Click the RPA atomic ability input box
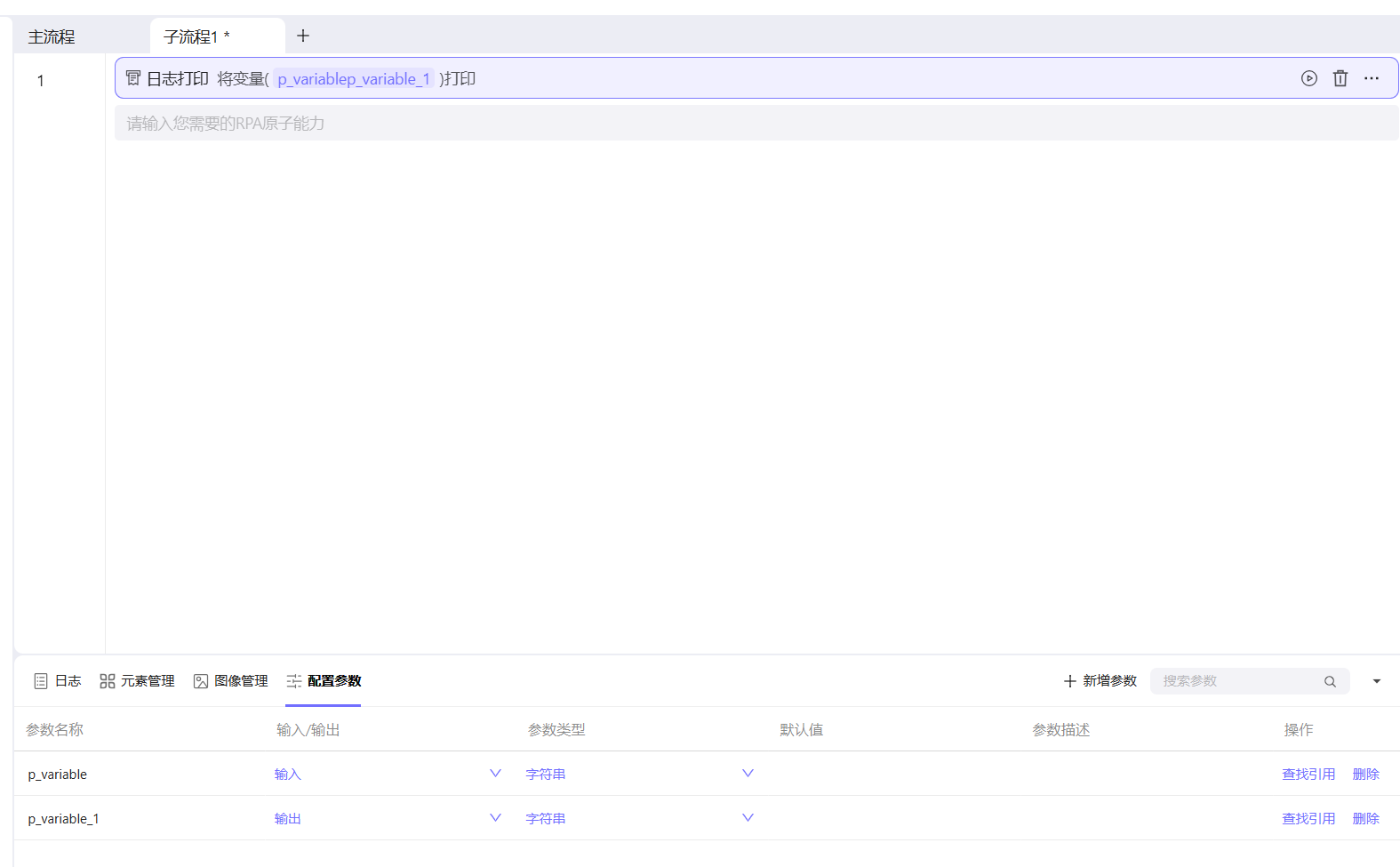The width and height of the screenshot is (1400, 867). tap(756, 124)
